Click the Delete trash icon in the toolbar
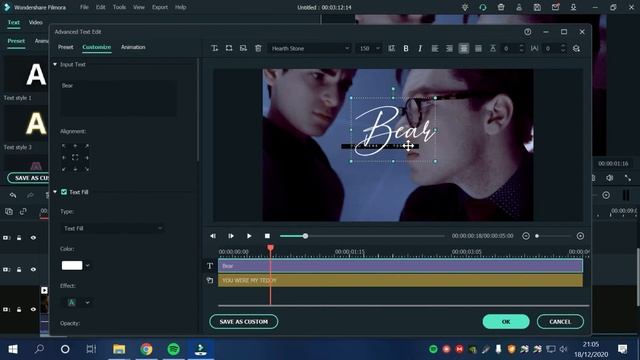 [258, 48]
